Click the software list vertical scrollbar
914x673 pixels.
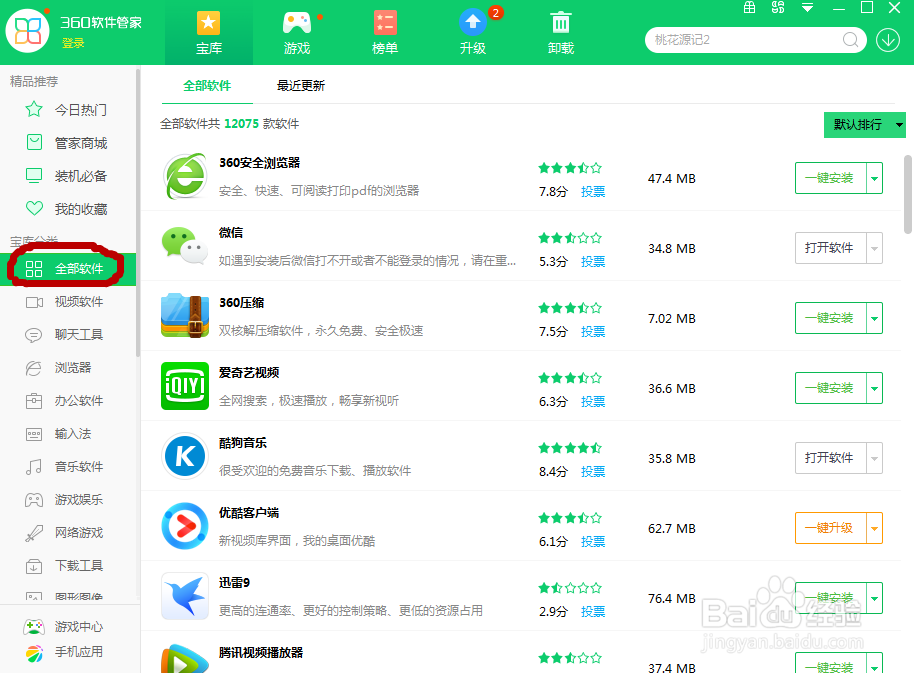coord(908,195)
